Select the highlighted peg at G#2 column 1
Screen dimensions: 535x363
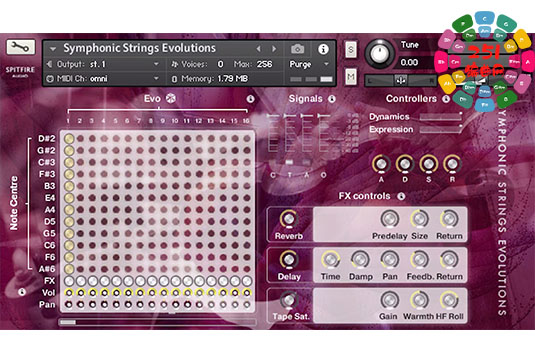(69, 150)
